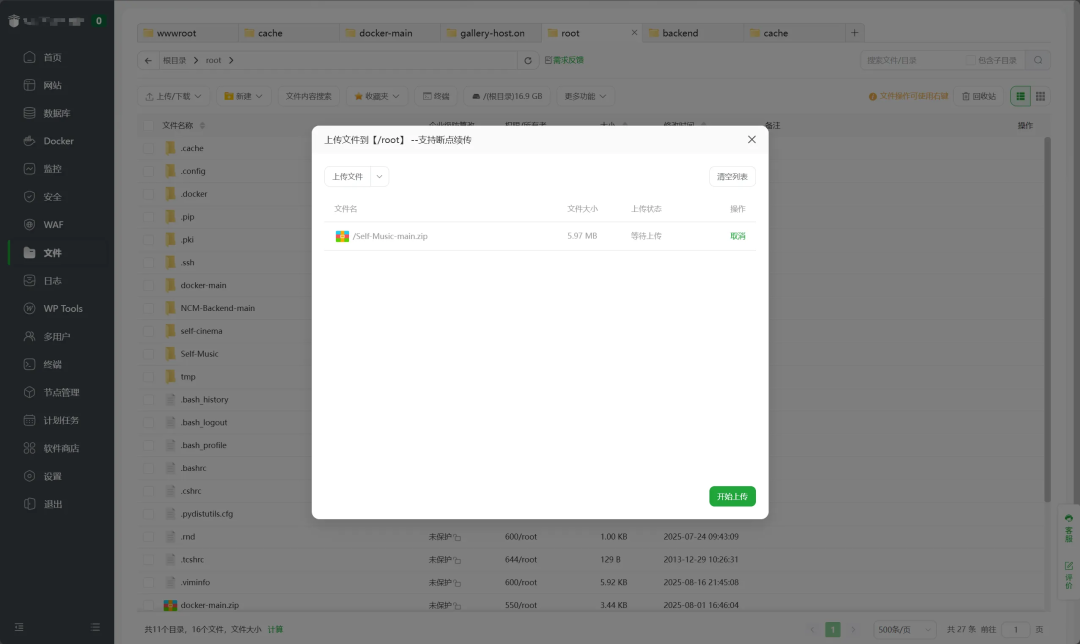Click the 计算 size calculation link

point(276,630)
